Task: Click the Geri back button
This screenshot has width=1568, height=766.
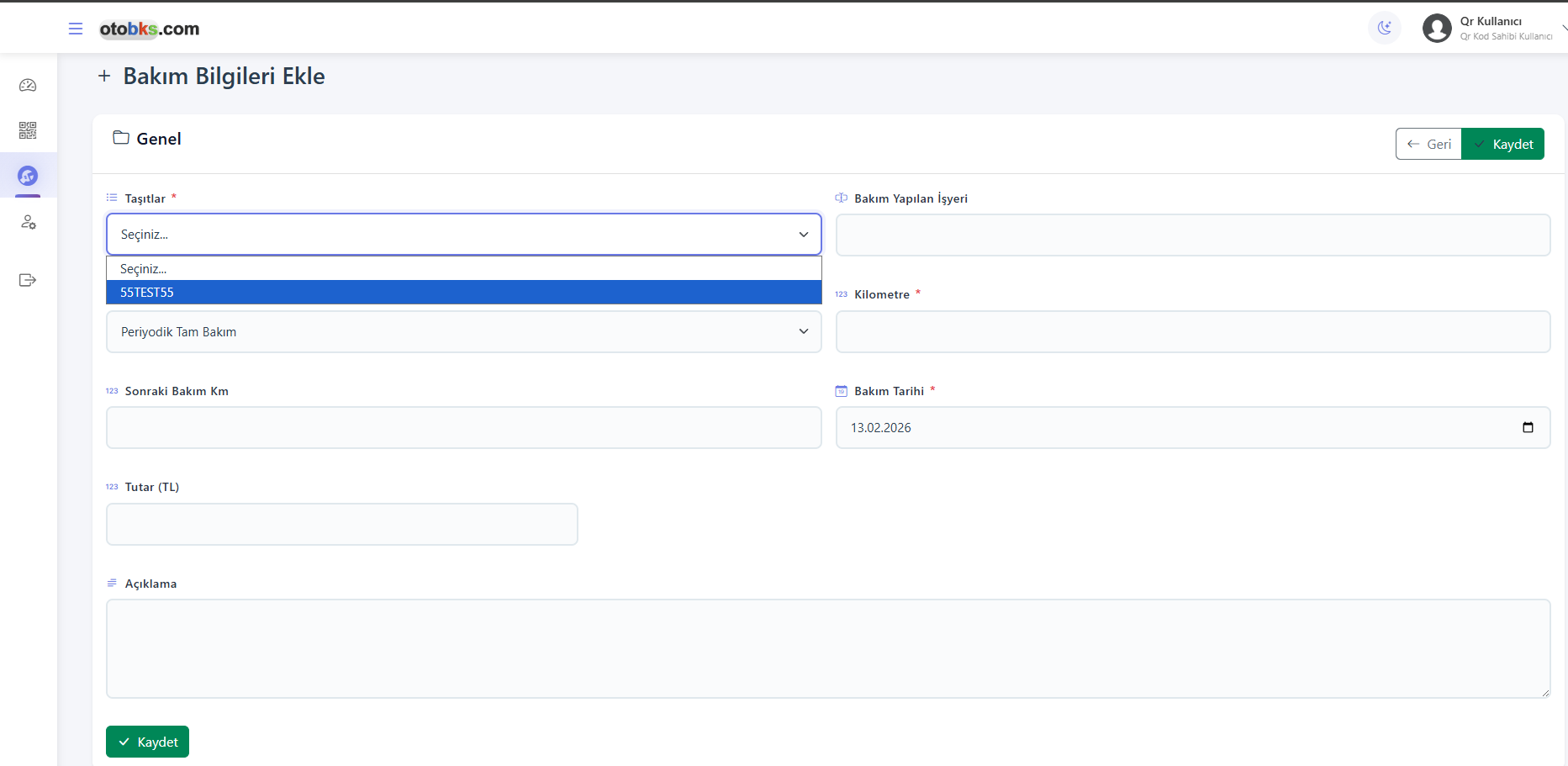Action: click(1428, 144)
